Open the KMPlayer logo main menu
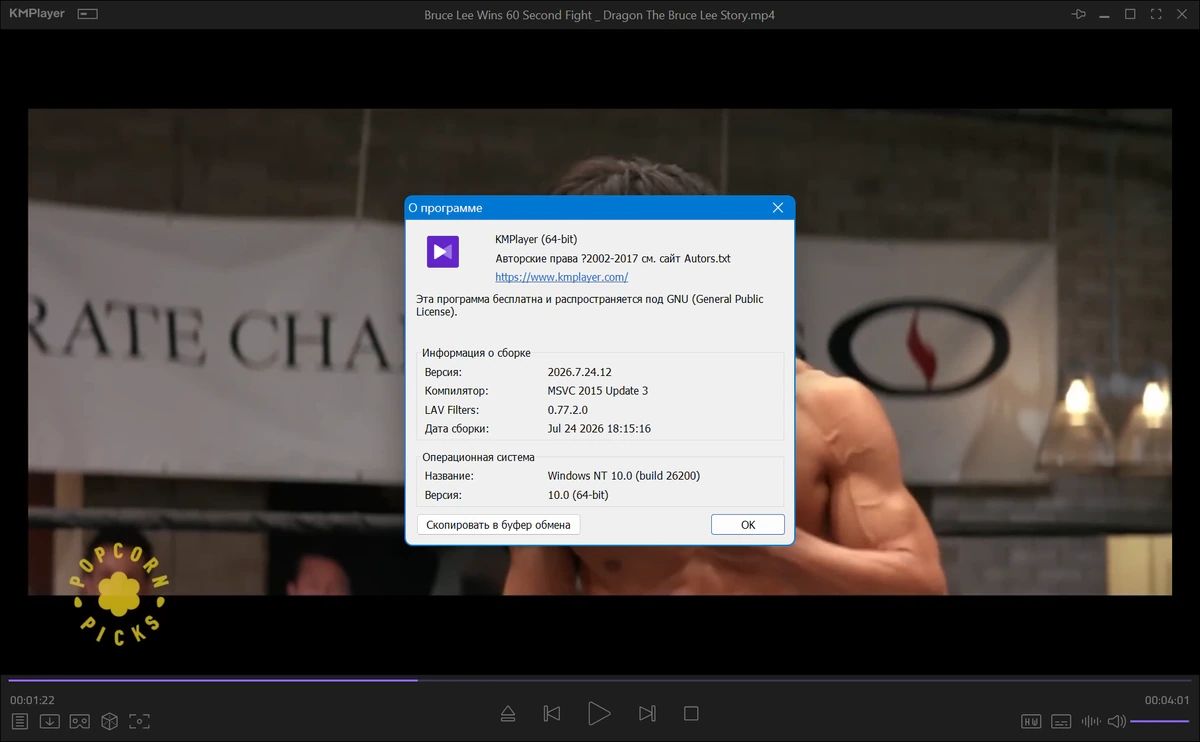This screenshot has height=742, width=1200. click(x=37, y=14)
